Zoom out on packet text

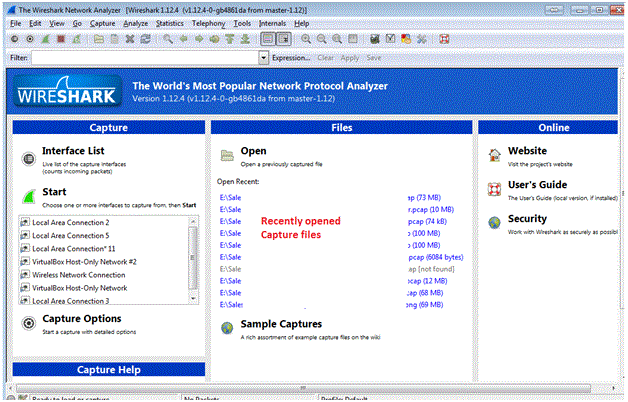[322, 39]
